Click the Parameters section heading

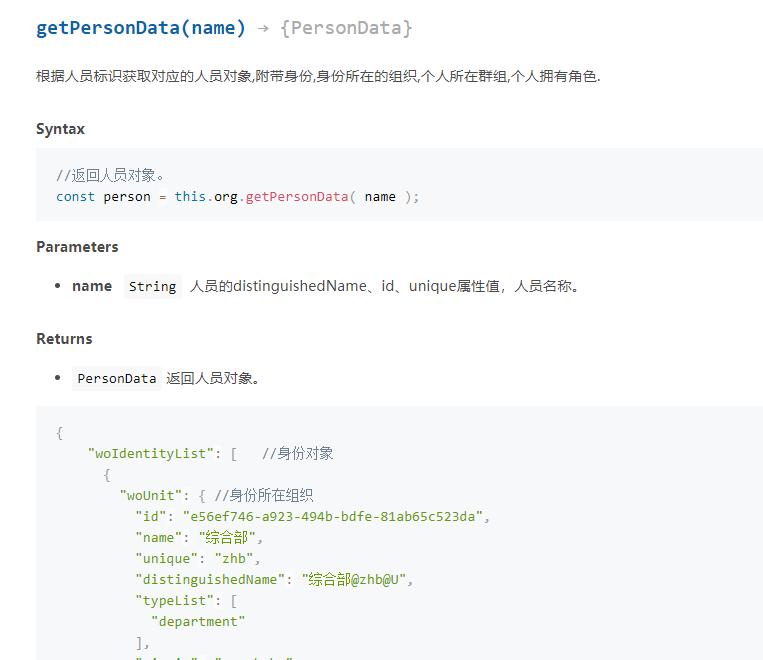(77, 247)
